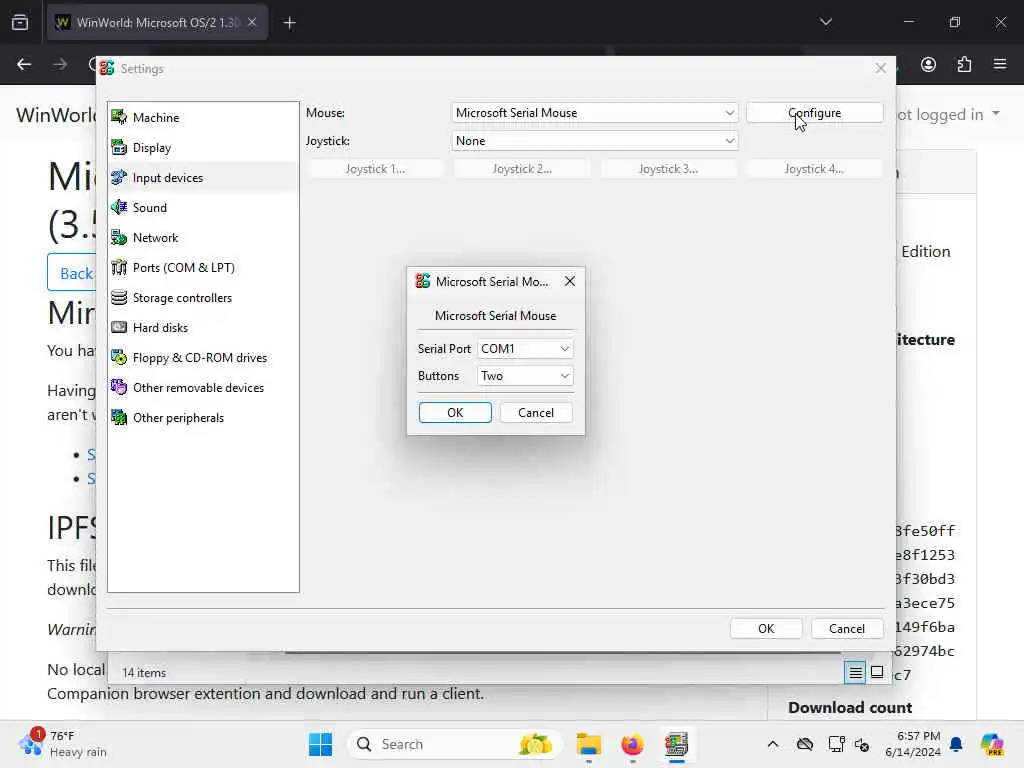Open the Network category icon
The image size is (1024, 768).
pyautogui.click(x=119, y=237)
